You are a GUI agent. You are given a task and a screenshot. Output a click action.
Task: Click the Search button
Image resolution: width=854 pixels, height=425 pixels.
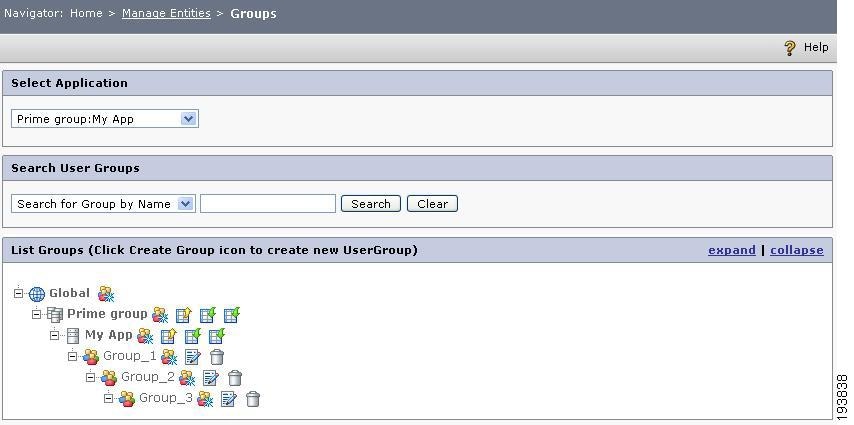(371, 204)
